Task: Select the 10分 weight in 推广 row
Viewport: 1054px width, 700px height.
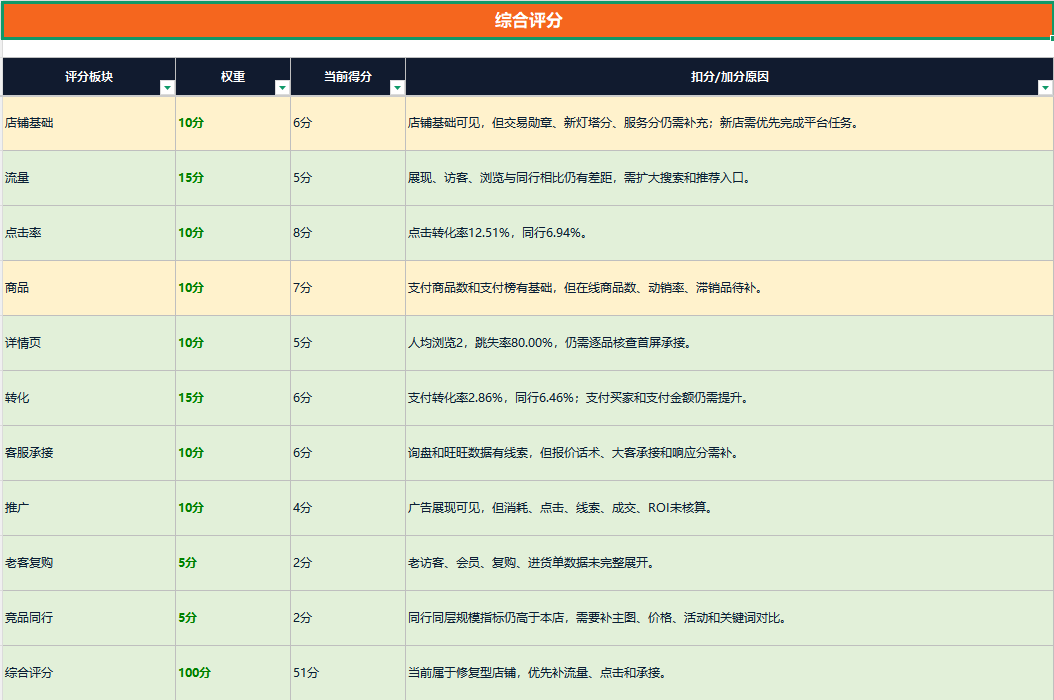Action: tap(233, 508)
